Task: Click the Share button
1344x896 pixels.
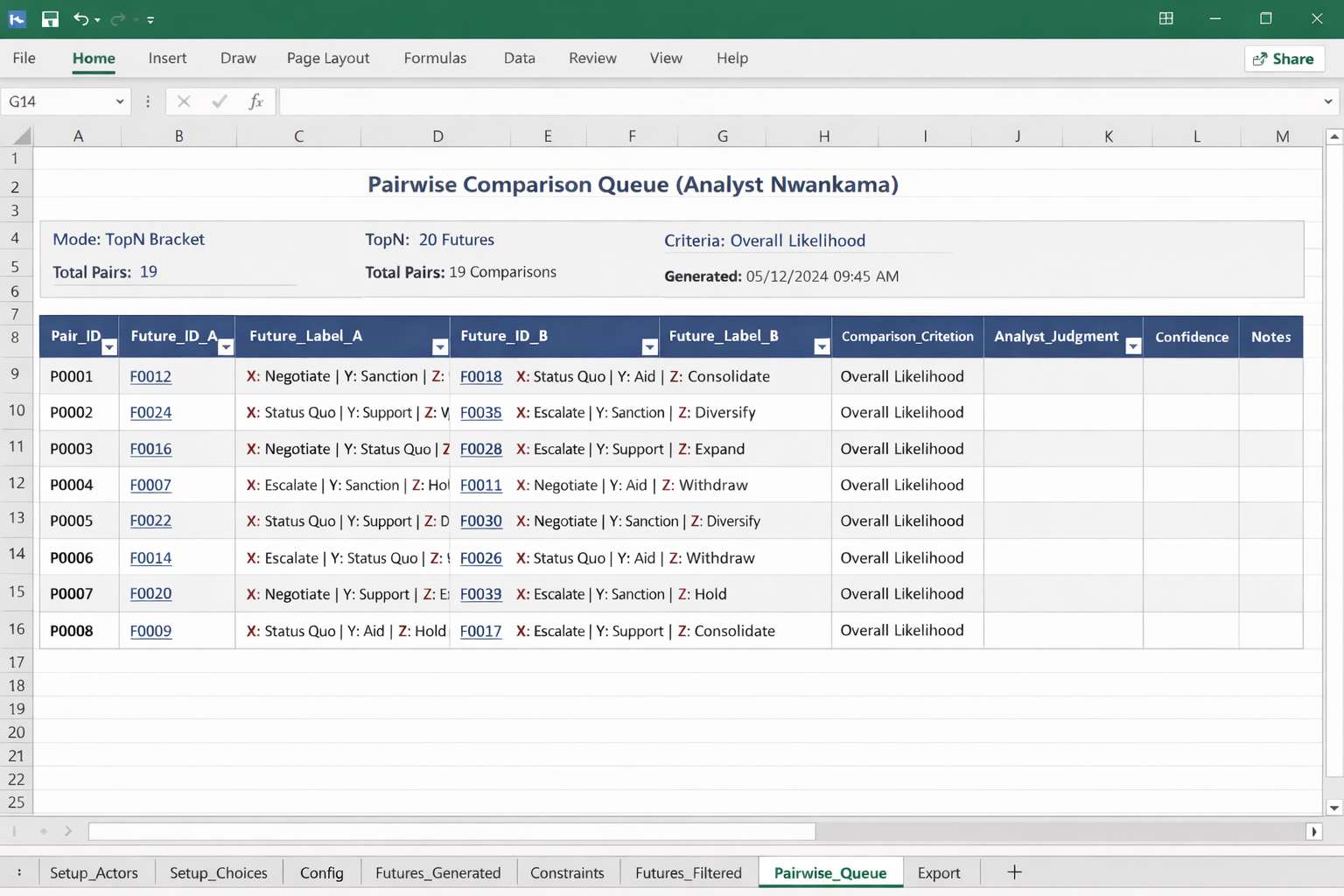Action: coord(1284,59)
